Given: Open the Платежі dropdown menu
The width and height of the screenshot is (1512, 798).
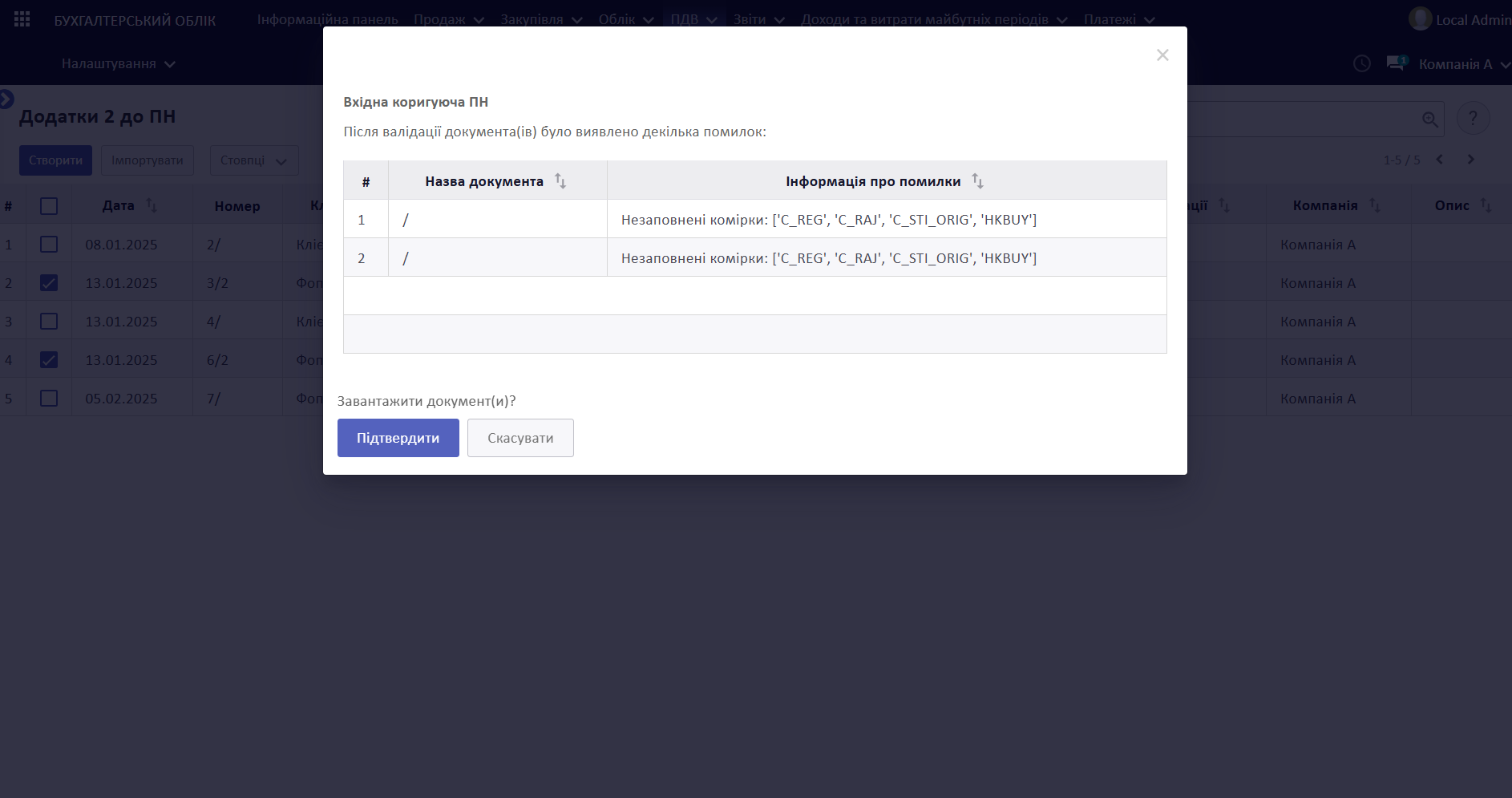Looking at the screenshot, I should (1119, 19).
